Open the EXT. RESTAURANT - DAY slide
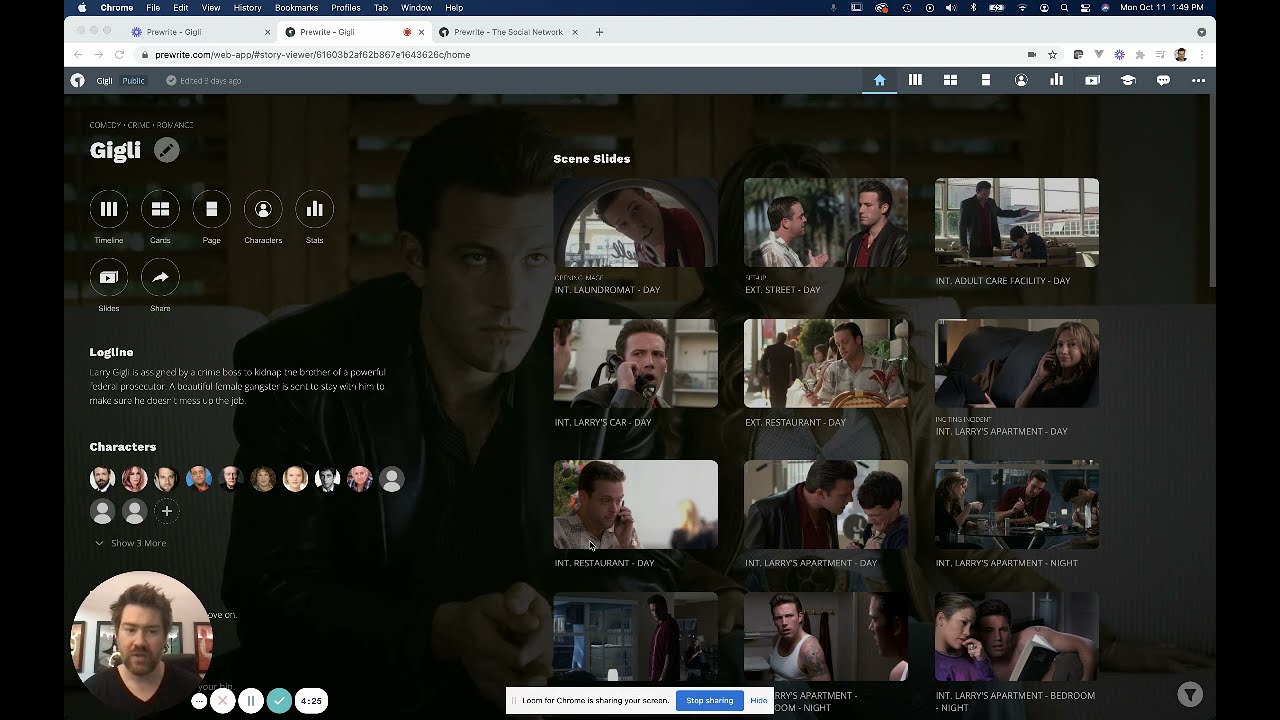This screenshot has height=720, width=1280. pos(826,363)
